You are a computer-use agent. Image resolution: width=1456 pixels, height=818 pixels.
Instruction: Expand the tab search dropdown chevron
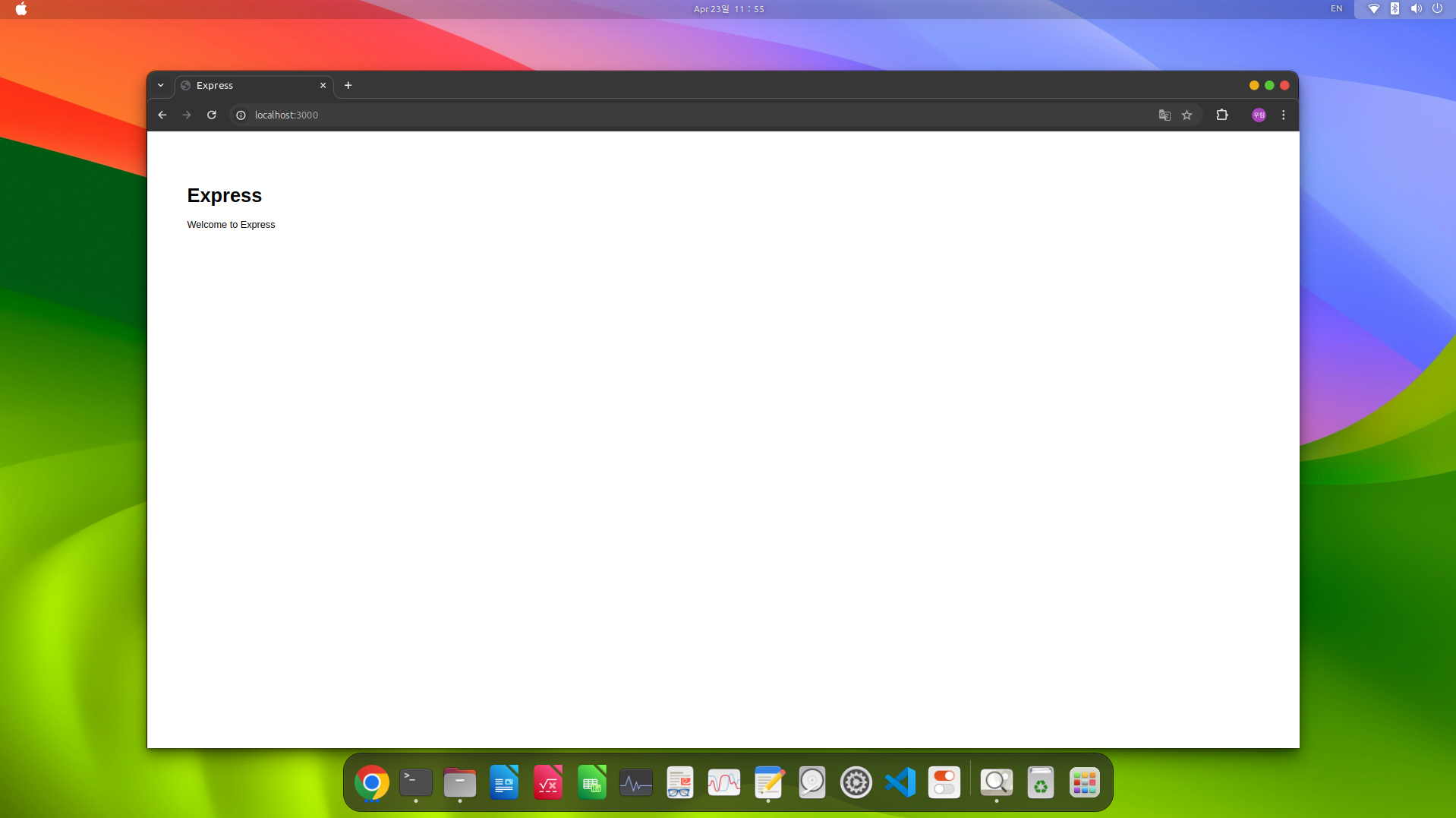click(161, 85)
